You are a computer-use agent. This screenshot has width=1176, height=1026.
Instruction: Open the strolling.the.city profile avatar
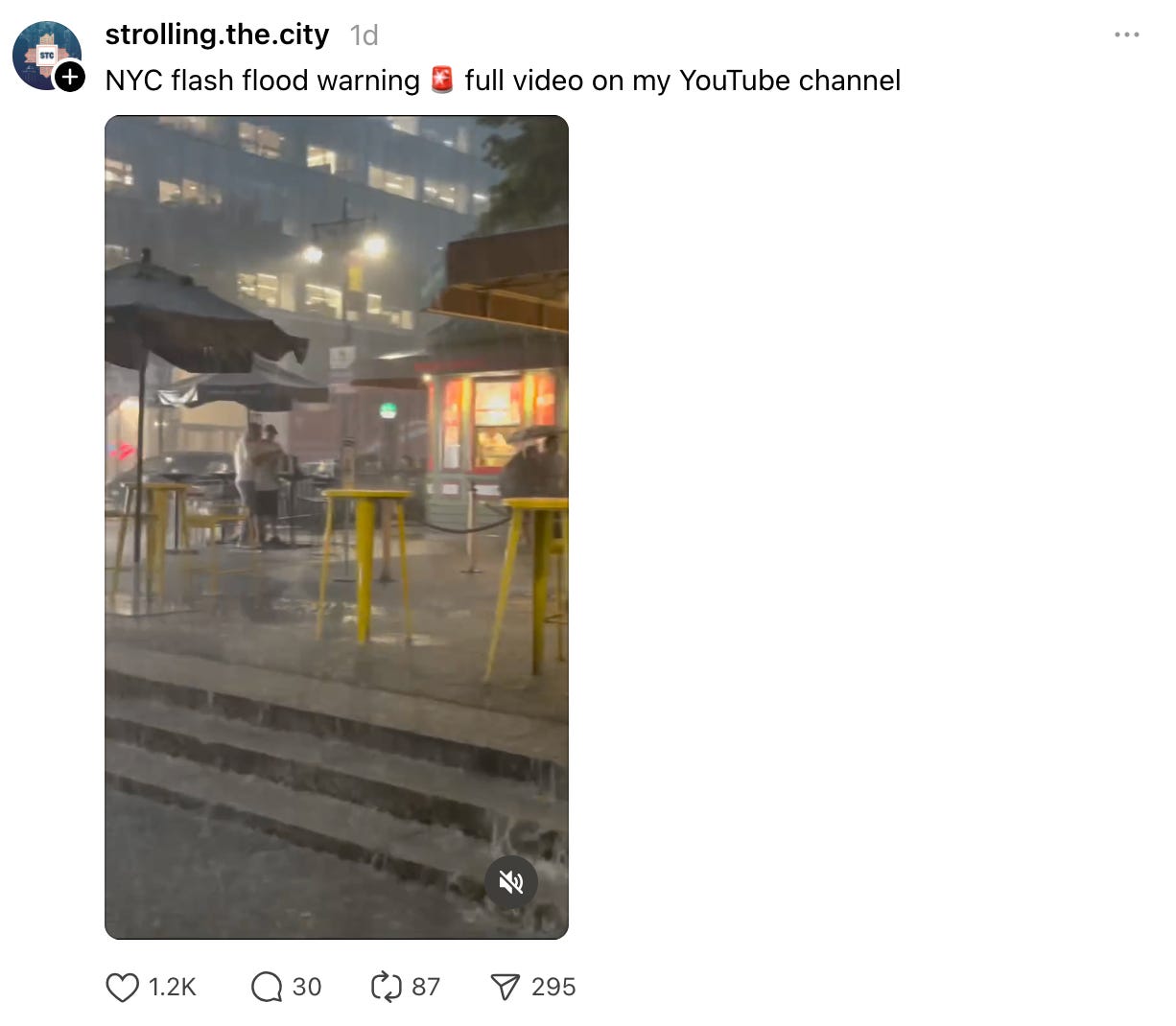click(x=46, y=55)
